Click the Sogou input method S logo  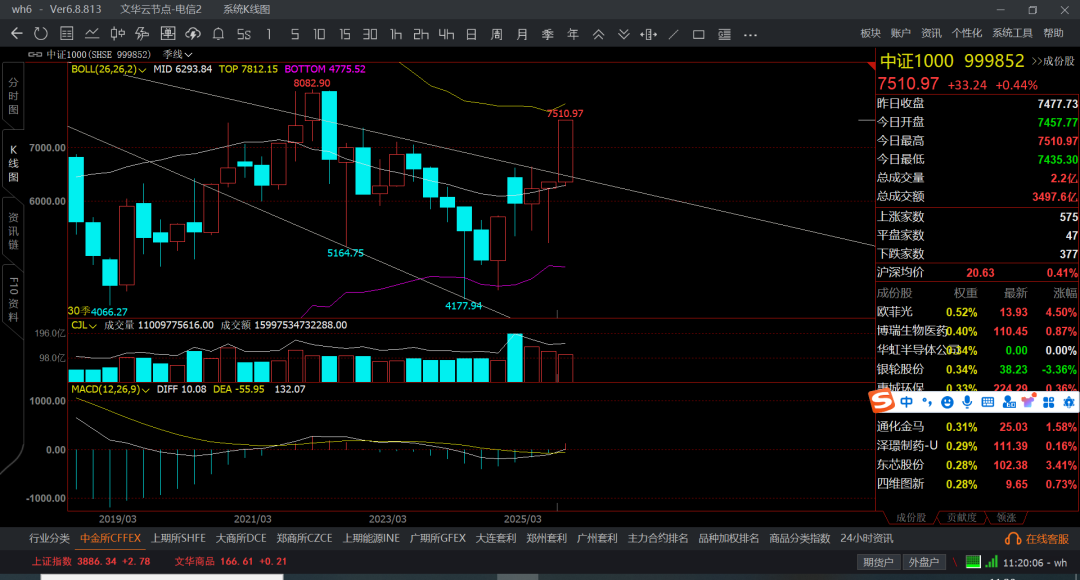[882, 400]
